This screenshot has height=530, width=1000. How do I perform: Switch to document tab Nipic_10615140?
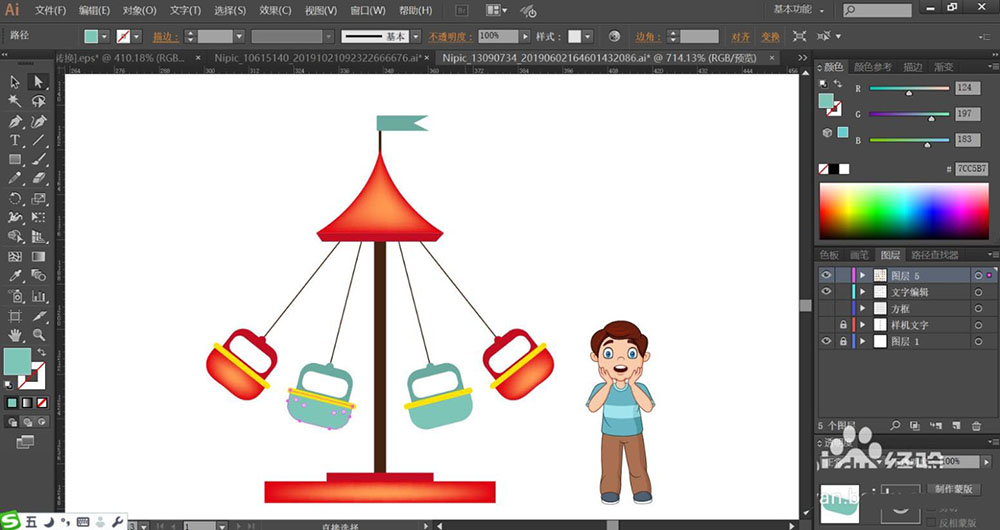point(318,57)
